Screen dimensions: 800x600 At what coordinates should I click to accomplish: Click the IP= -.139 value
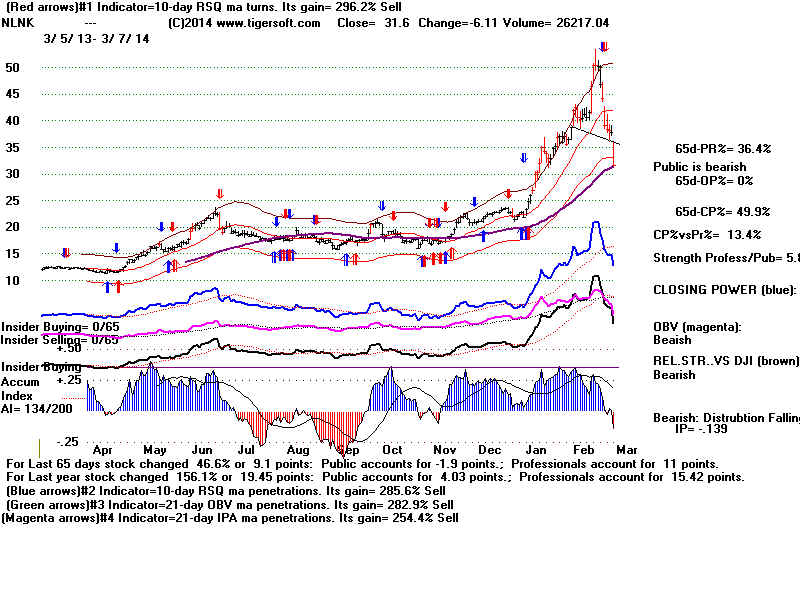coord(701,429)
